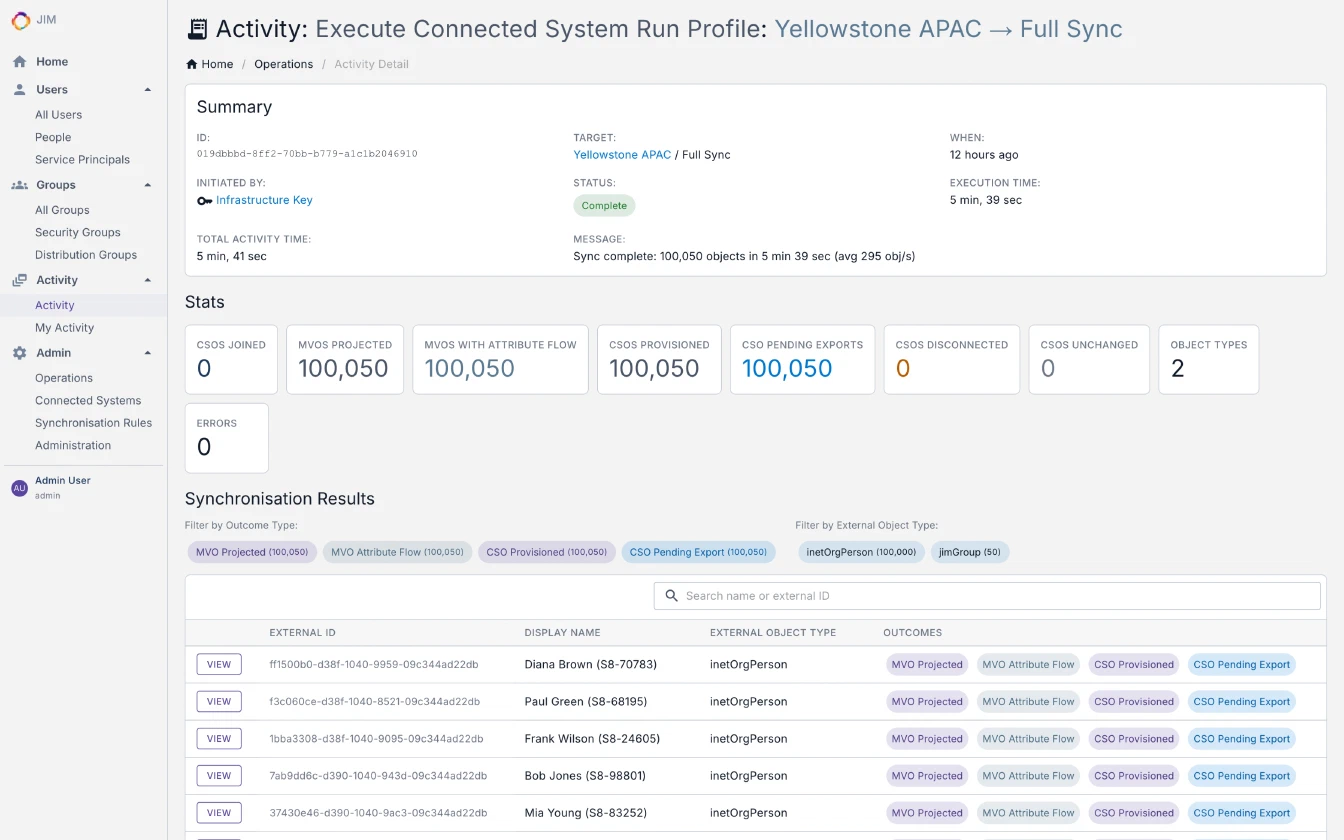The height and width of the screenshot is (840, 1344).
Task: Click the Activity section icon in sidebar
Action: [19, 281]
